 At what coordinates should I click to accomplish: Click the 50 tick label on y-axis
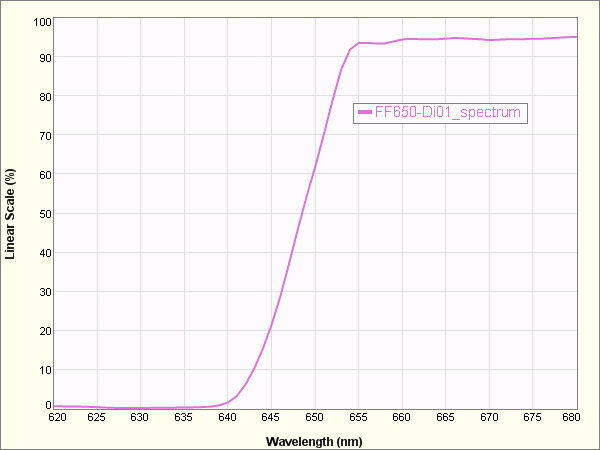pos(44,213)
